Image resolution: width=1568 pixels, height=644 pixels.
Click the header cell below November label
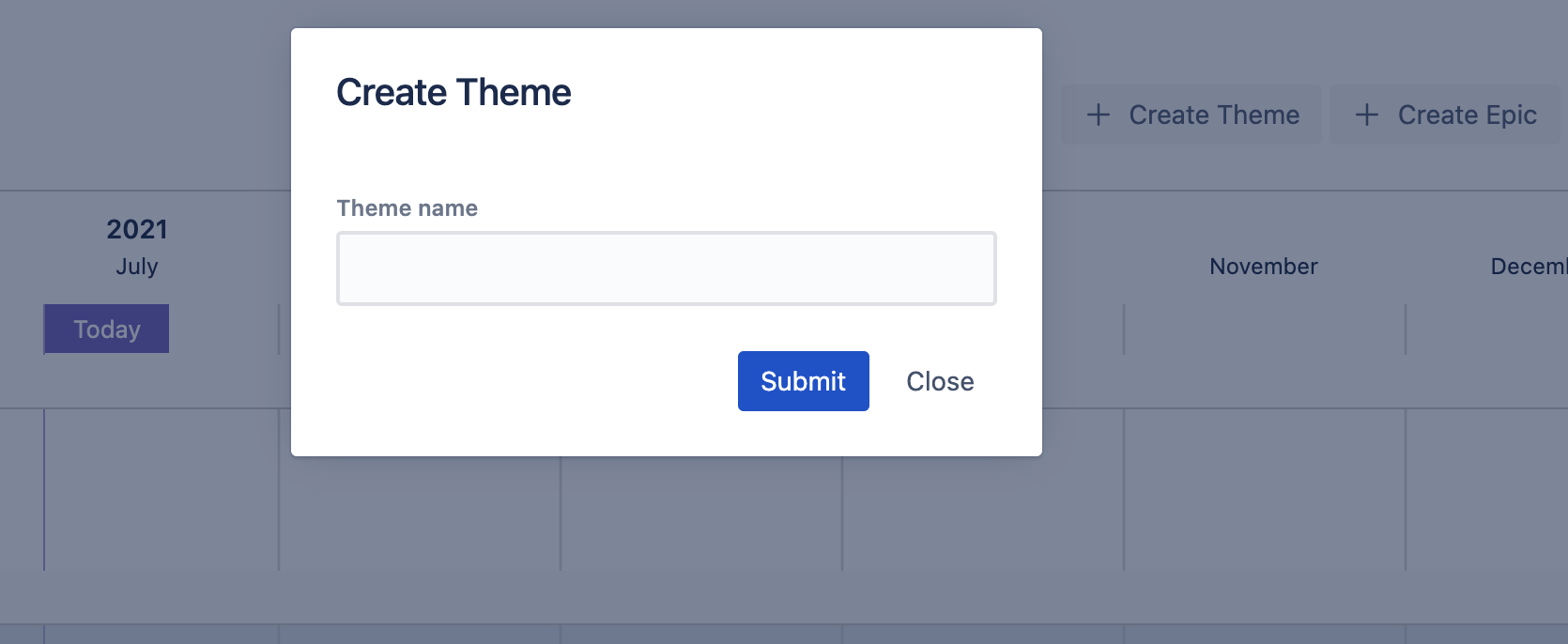point(1264,330)
